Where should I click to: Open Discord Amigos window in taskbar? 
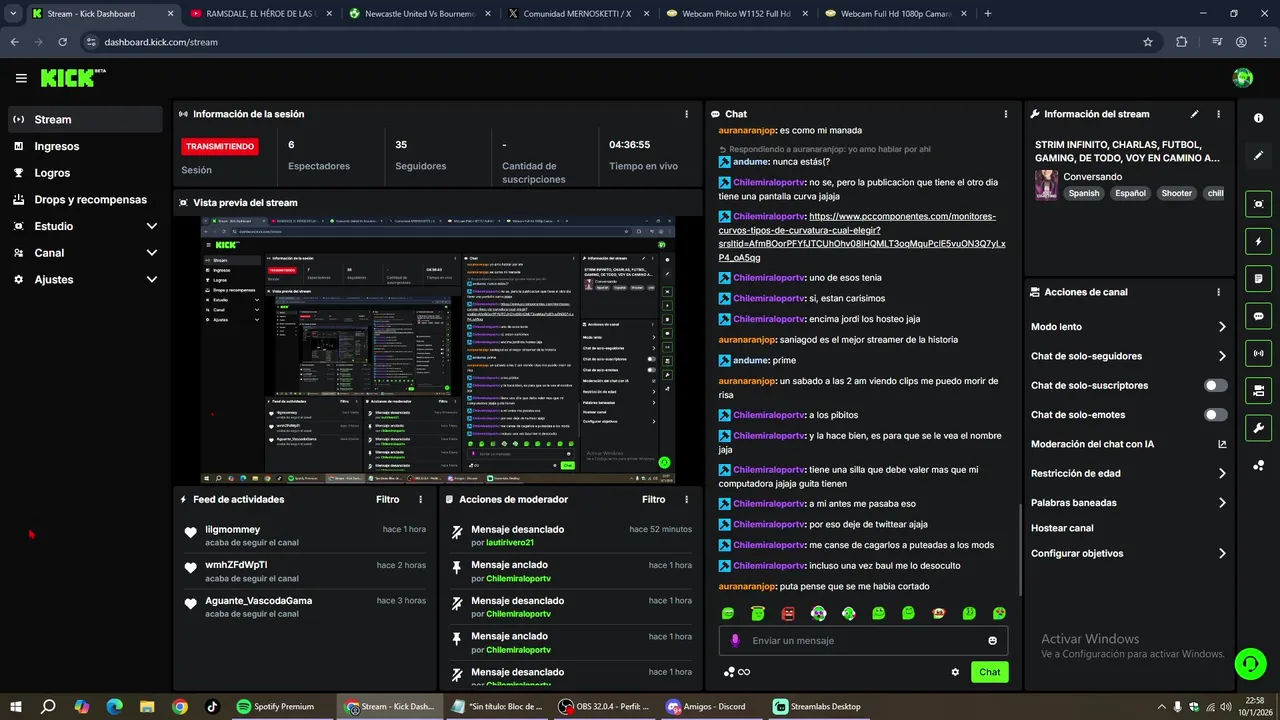tap(707, 706)
